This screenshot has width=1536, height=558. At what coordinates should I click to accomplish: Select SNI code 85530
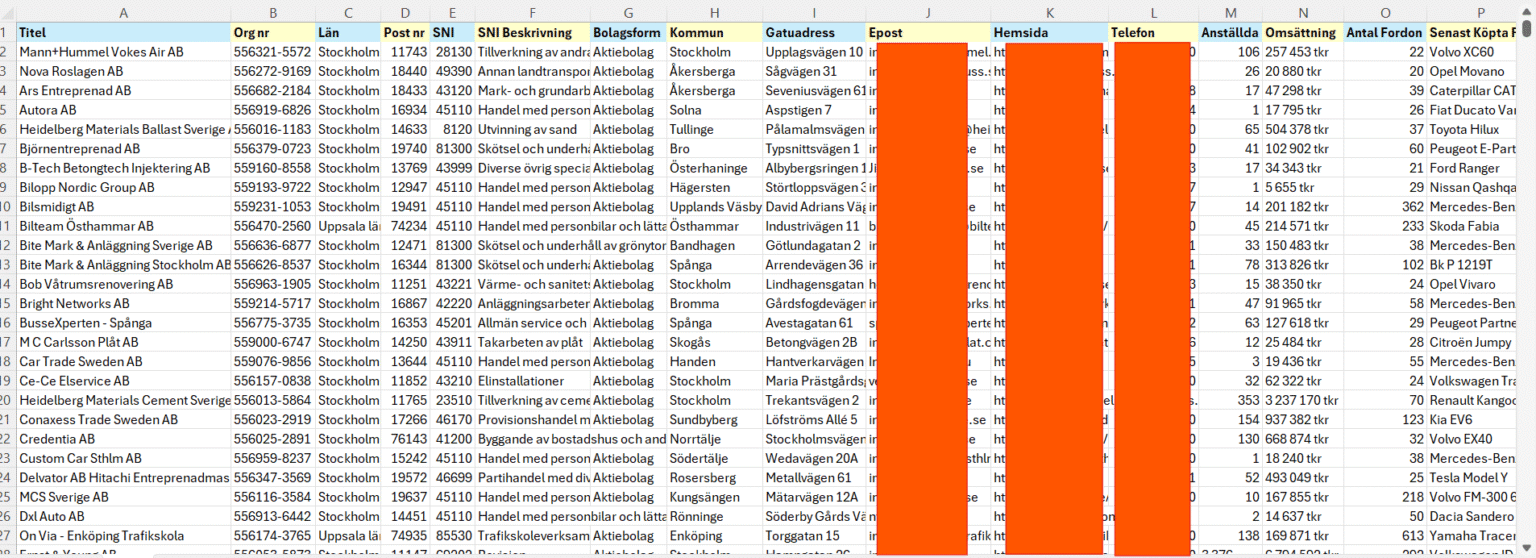click(x=452, y=535)
